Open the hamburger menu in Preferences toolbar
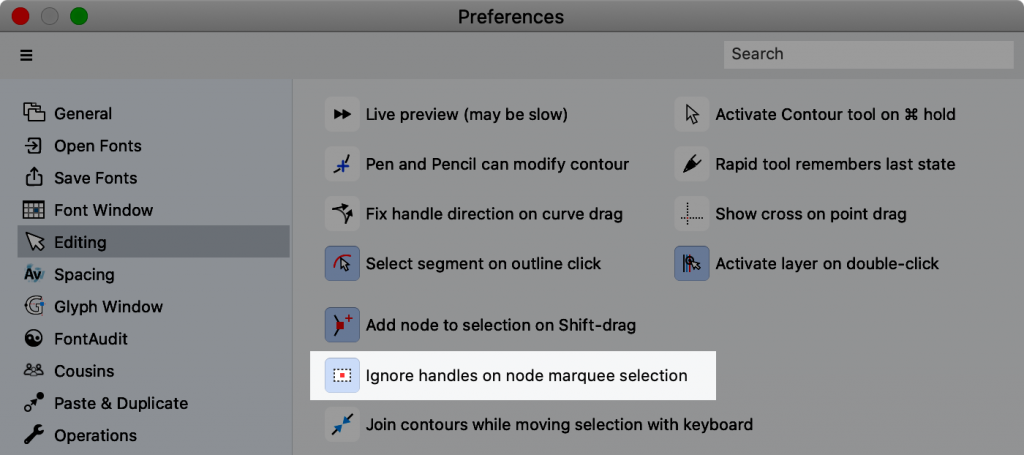This screenshot has height=455, width=1024. pos(26,55)
